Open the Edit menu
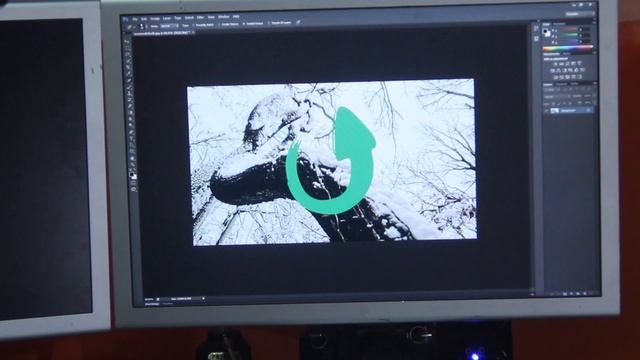 click(x=144, y=19)
